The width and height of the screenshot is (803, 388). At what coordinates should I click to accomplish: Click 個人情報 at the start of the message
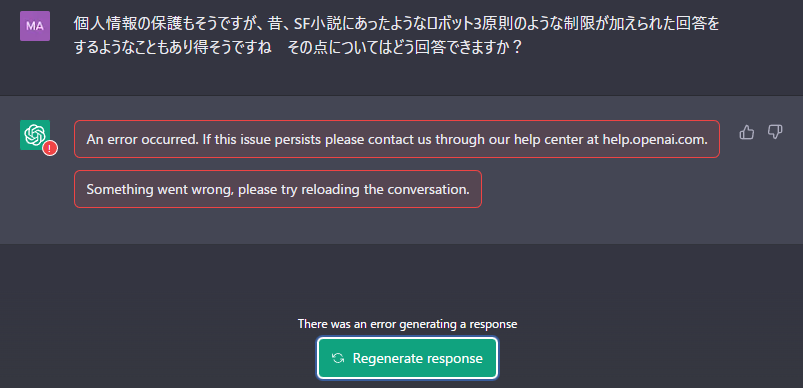coord(99,24)
